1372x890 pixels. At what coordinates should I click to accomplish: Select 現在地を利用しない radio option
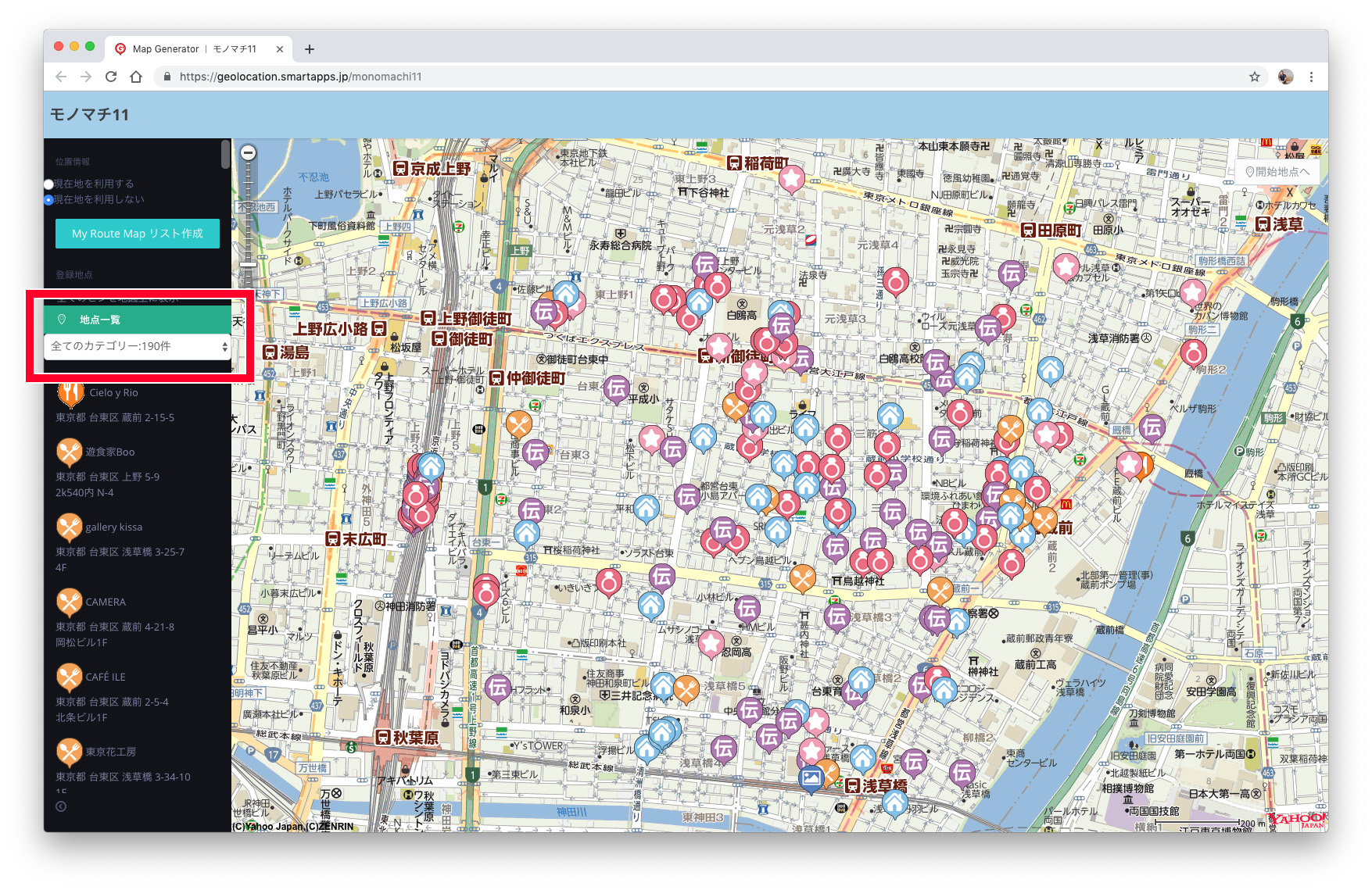49,200
